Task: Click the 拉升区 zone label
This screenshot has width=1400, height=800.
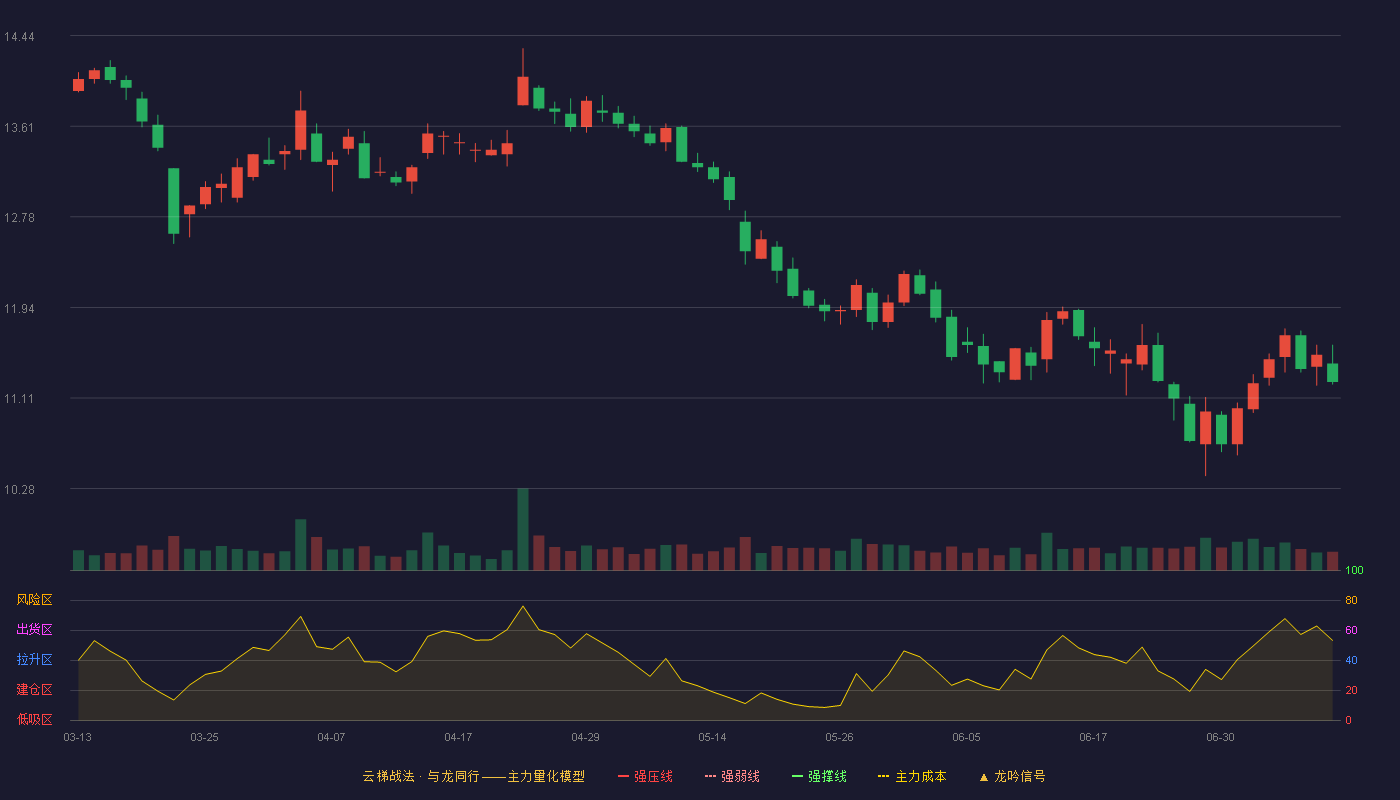Action: [x=34, y=660]
